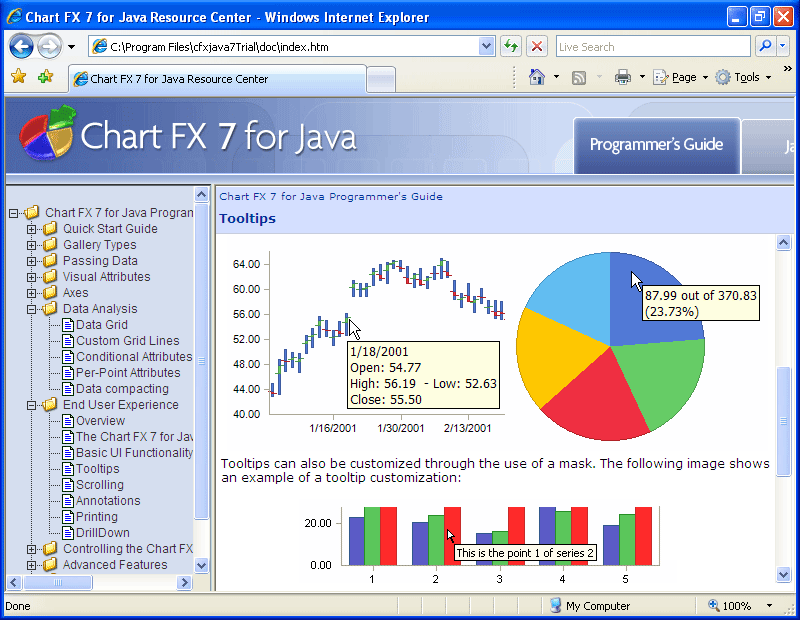Viewport: 800px width, 620px height.
Task: Expand the Passing Data folder
Action: (32, 261)
